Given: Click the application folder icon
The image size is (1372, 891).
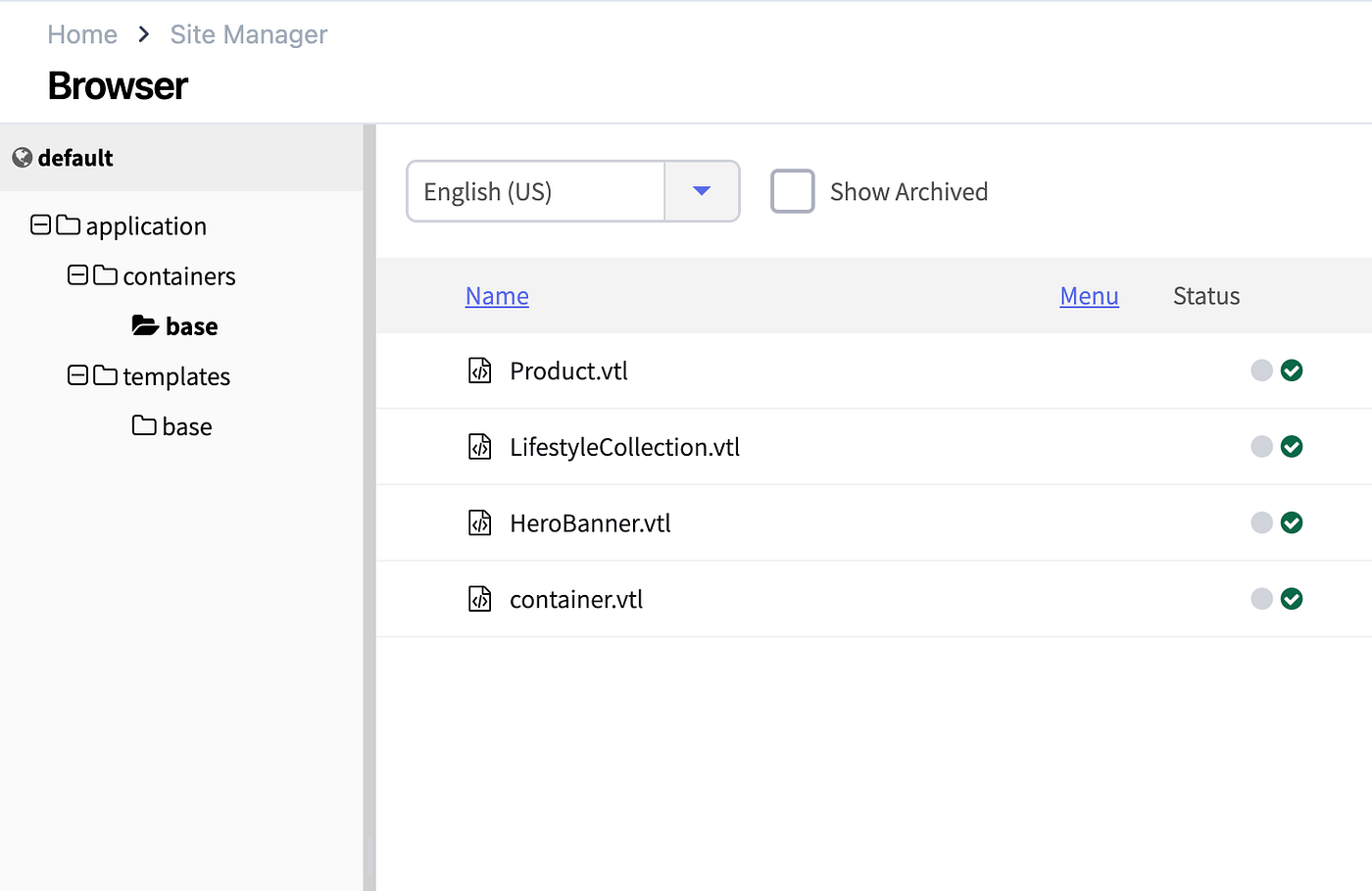Looking at the screenshot, I should pos(69,225).
